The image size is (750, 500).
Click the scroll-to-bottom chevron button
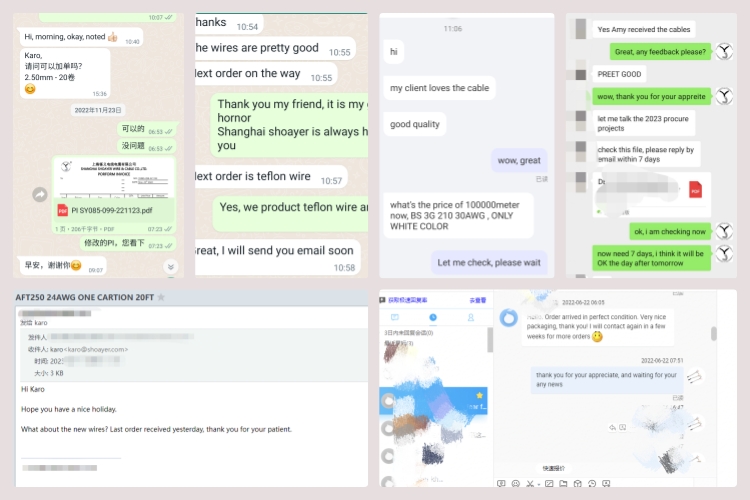(x=171, y=267)
